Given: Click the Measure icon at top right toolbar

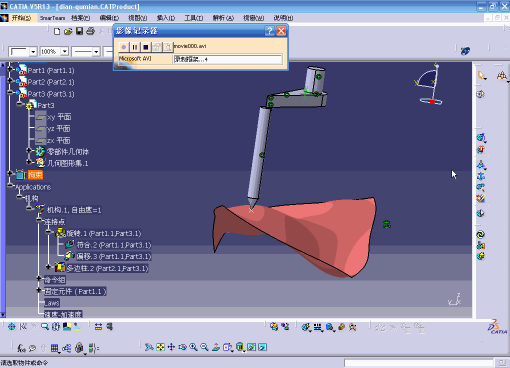Looking at the screenshot, I should 502,76.
